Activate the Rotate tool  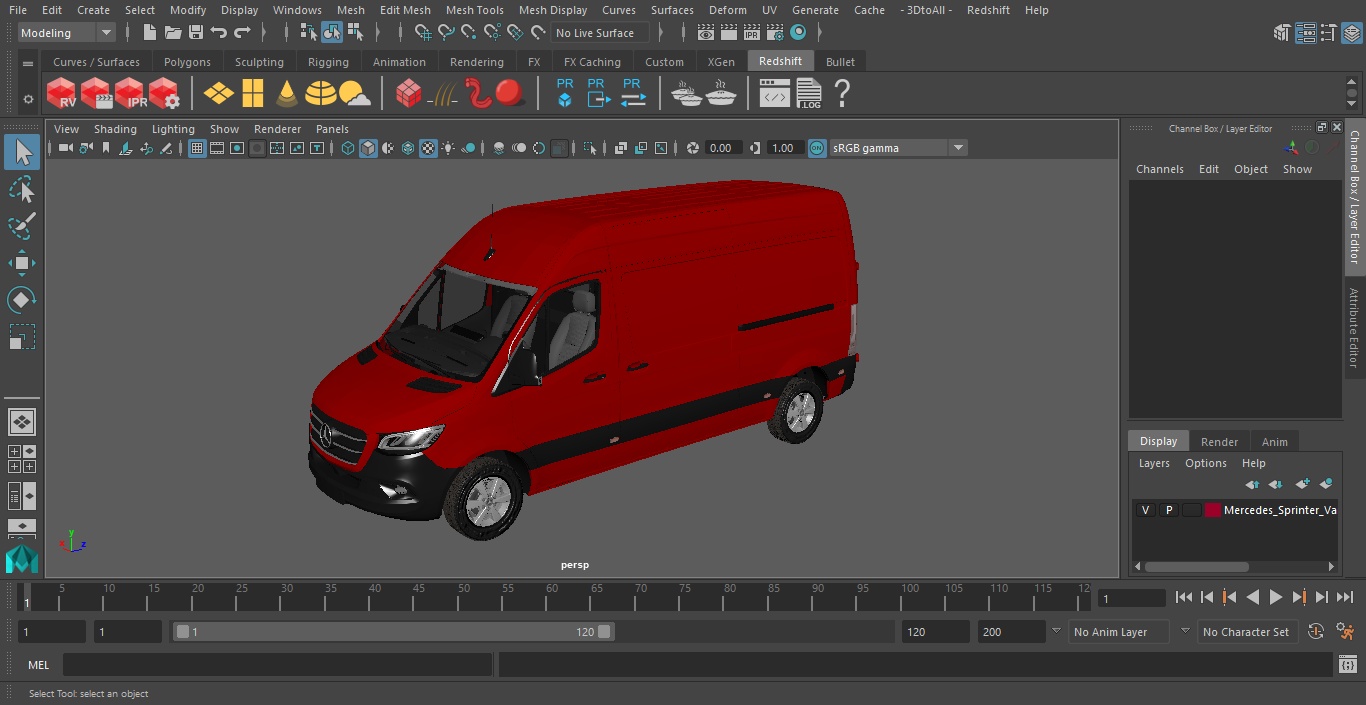[x=21, y=300]
